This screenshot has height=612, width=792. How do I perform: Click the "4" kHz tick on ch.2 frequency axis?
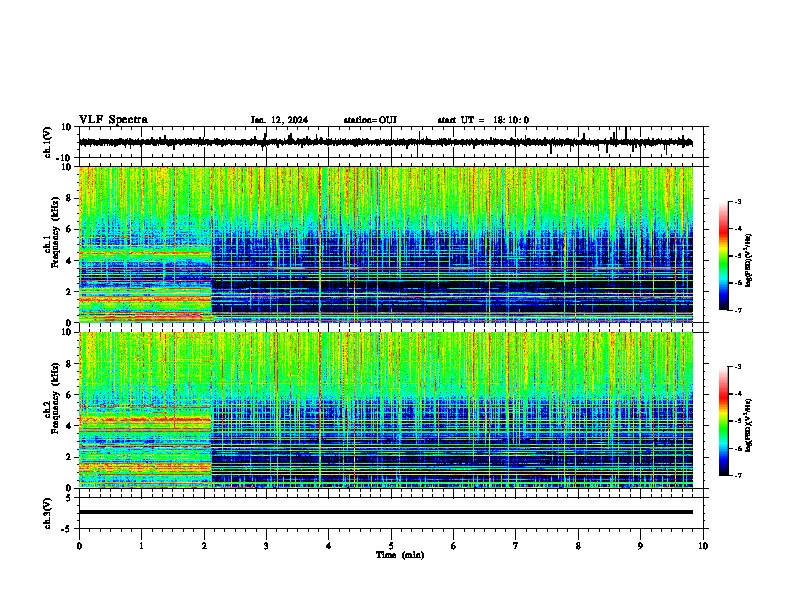(x=69, y=426)
